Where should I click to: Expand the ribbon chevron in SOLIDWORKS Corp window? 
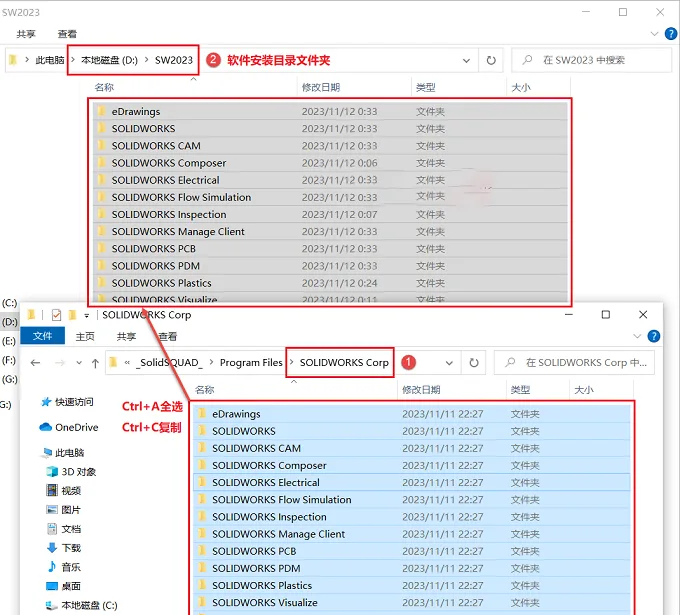point(637,336)
